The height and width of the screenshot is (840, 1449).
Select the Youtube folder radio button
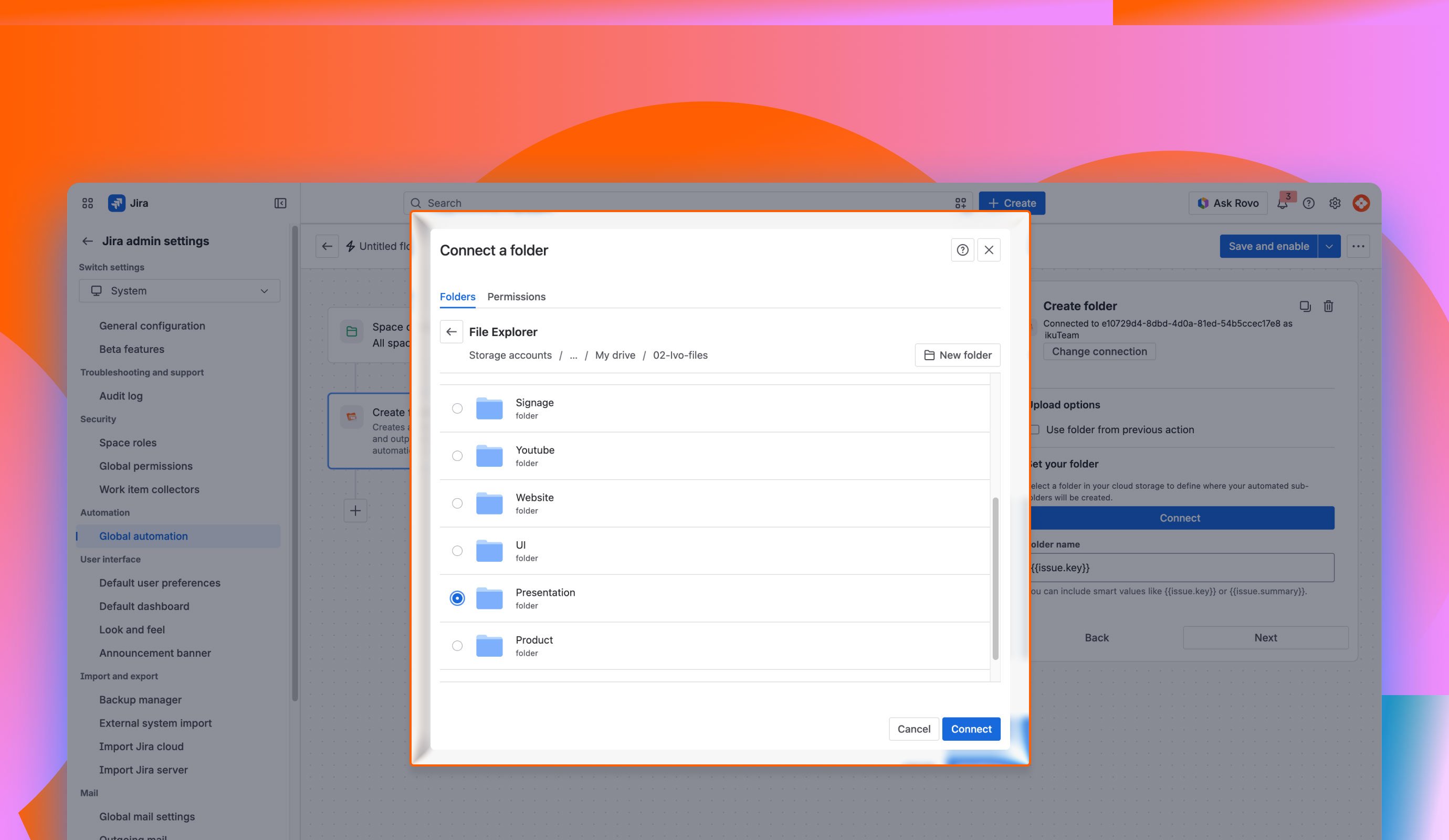(457, 456)
